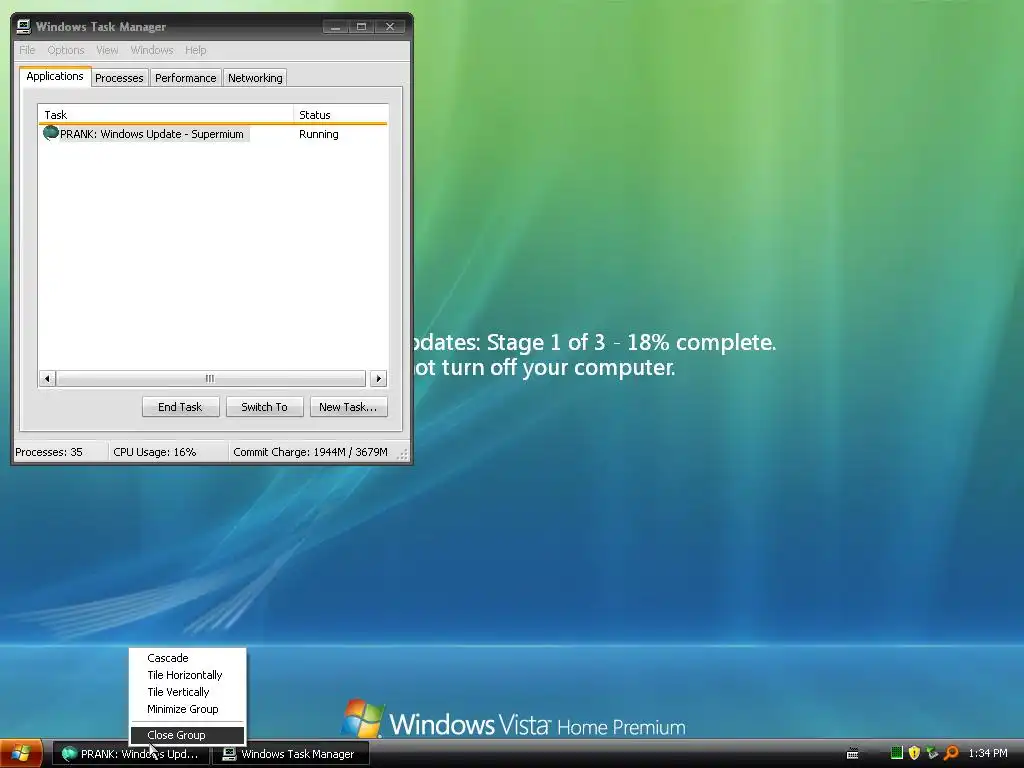Open the View menu in Task Manager

click(107, 50)
